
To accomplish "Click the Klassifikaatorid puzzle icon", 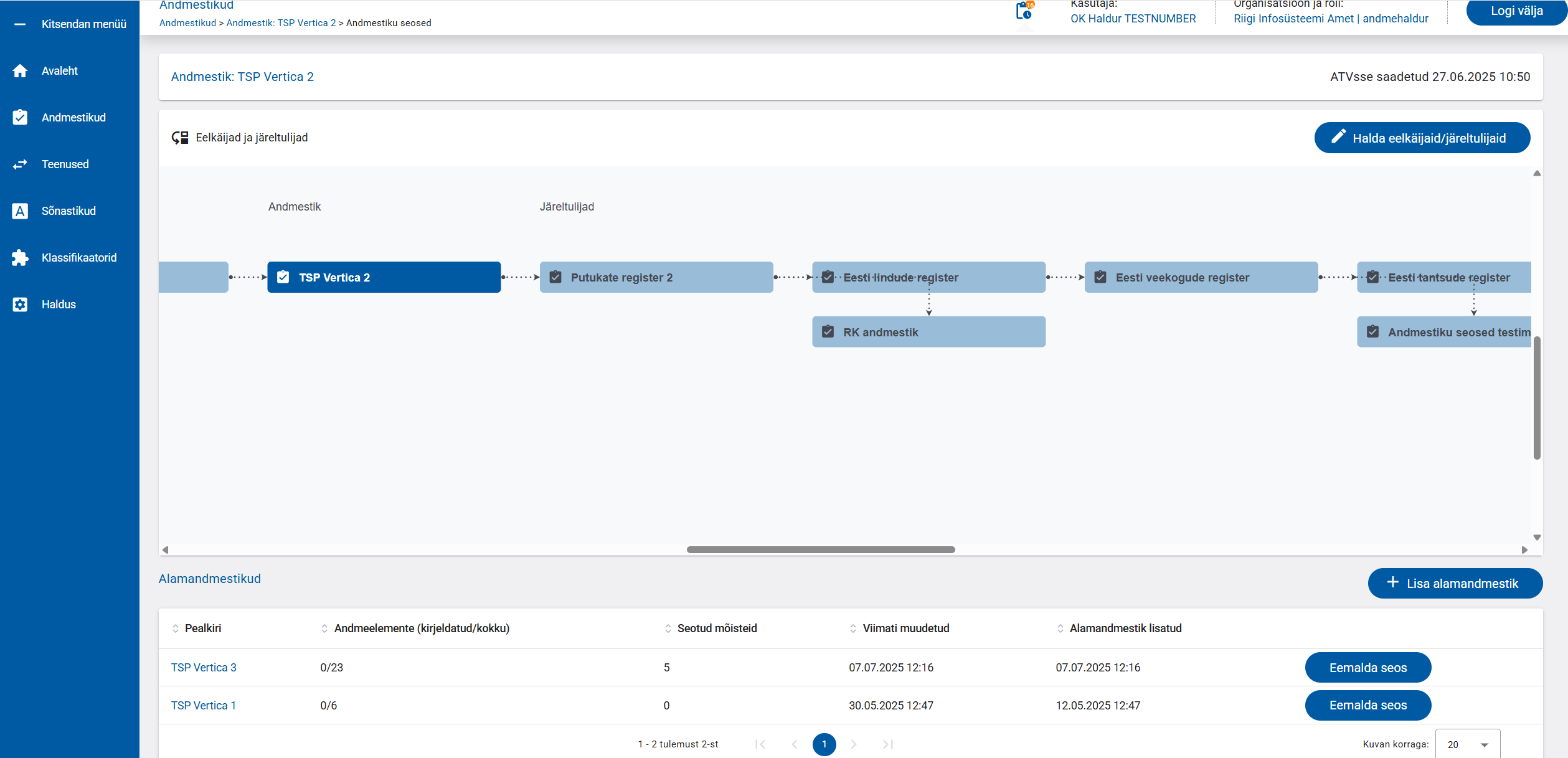I will point(20,258).
